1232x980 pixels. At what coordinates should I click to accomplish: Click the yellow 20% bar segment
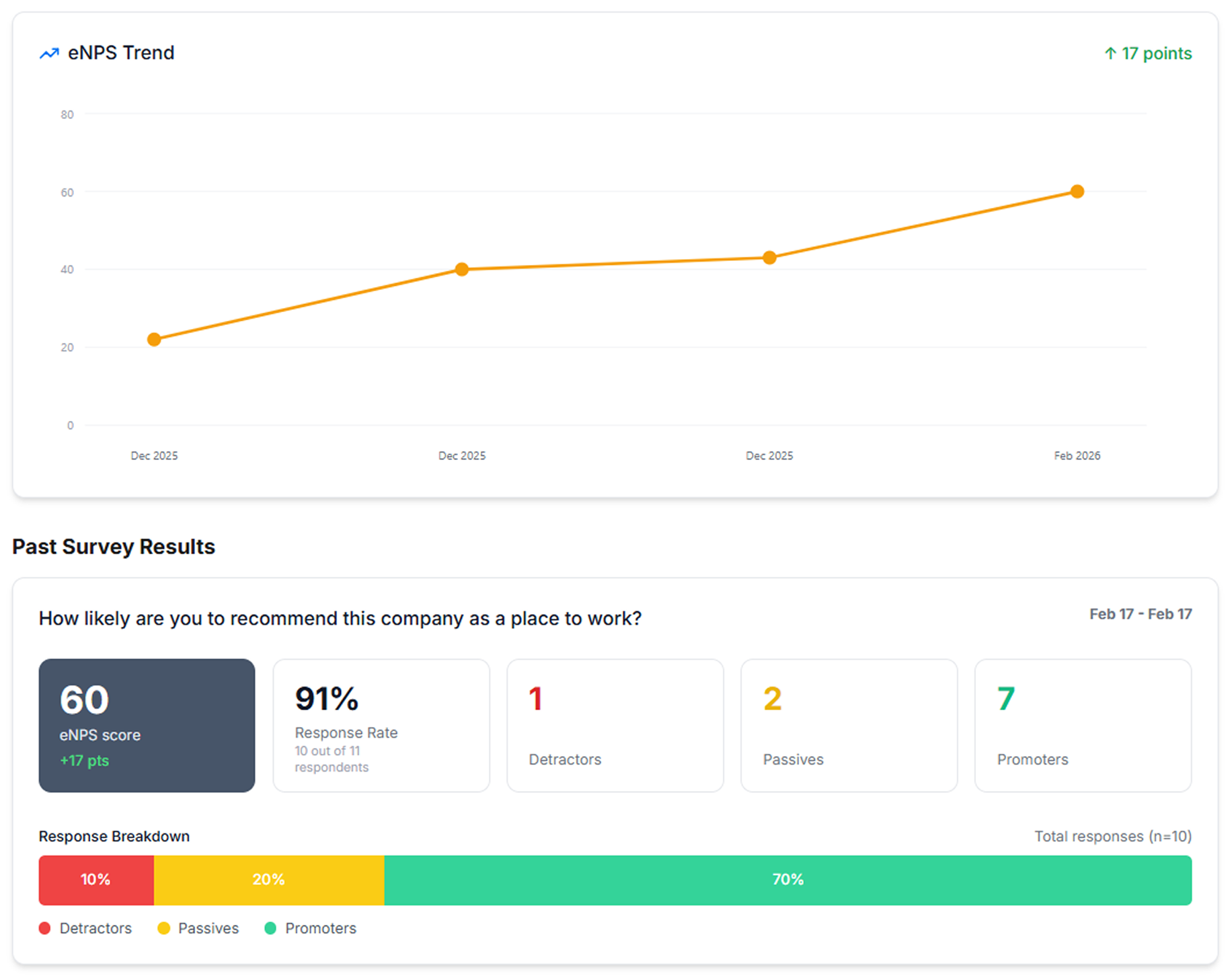[x=269, y=880]
